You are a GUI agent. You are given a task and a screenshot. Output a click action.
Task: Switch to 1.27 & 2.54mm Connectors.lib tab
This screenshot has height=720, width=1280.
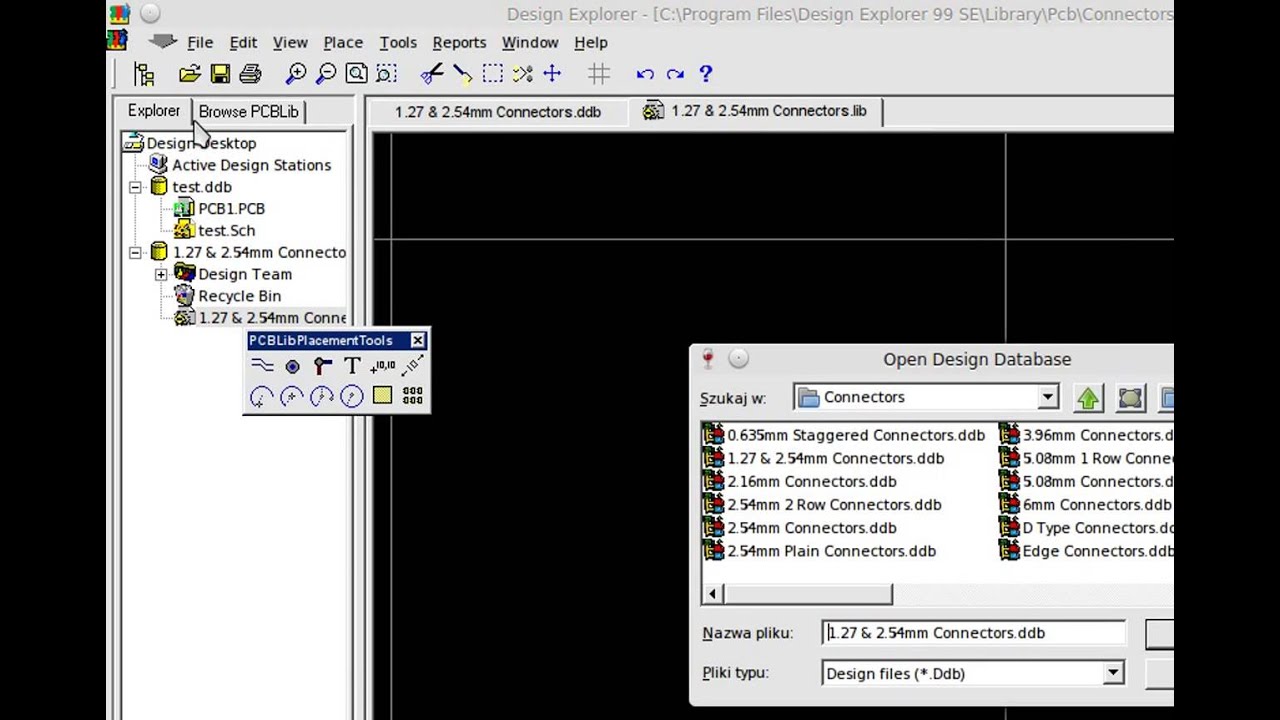(x=756, y=111)
